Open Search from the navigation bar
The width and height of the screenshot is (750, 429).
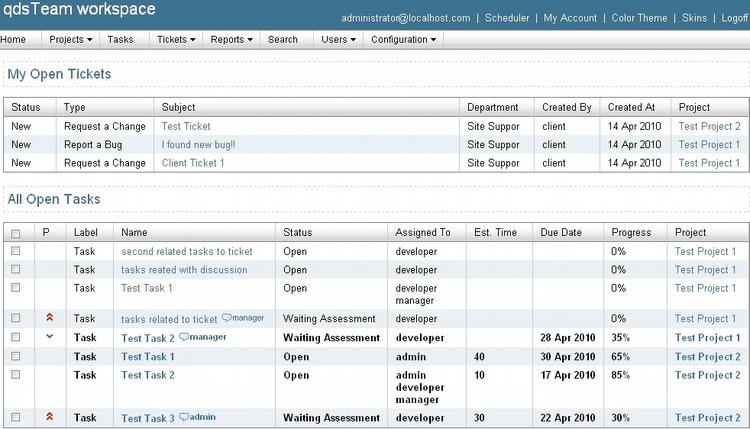click(x=283, y=40)
